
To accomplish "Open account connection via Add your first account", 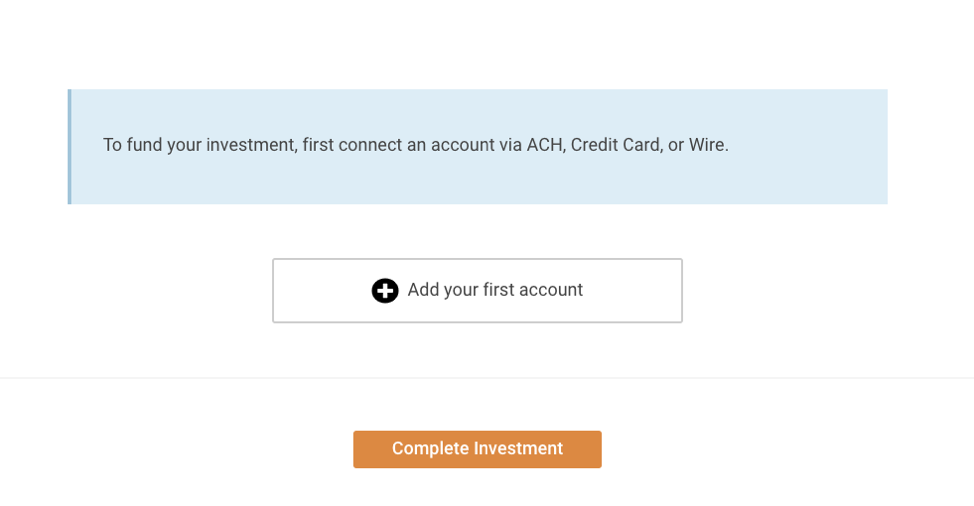I will tap(477, 291).
